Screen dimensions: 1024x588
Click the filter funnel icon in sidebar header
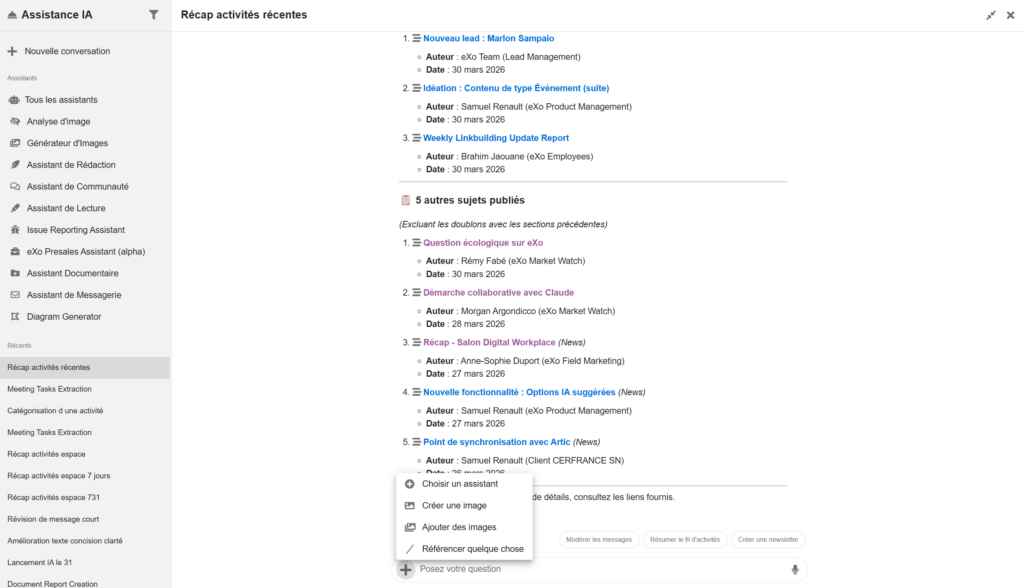pyautogui.click(x=153, y=15)
